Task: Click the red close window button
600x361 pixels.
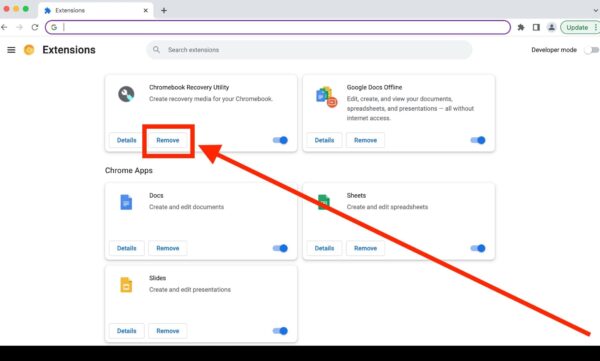Action: [7, 9]
